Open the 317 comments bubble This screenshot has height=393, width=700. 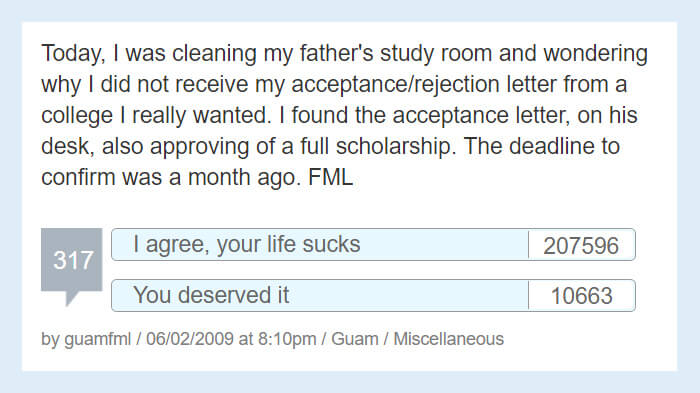tap(71, 260)
